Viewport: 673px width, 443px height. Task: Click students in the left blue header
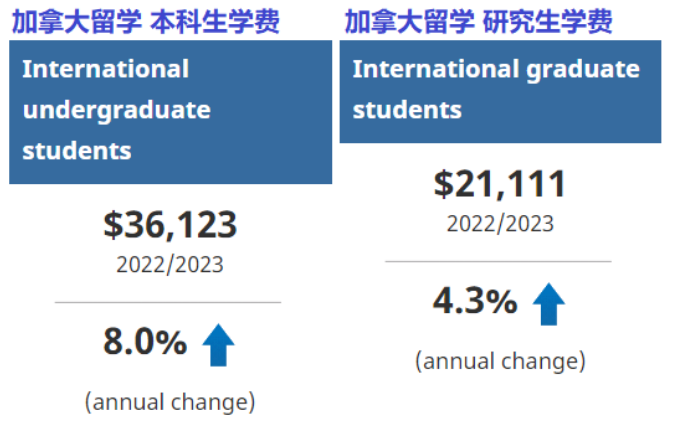pos(77,151)
